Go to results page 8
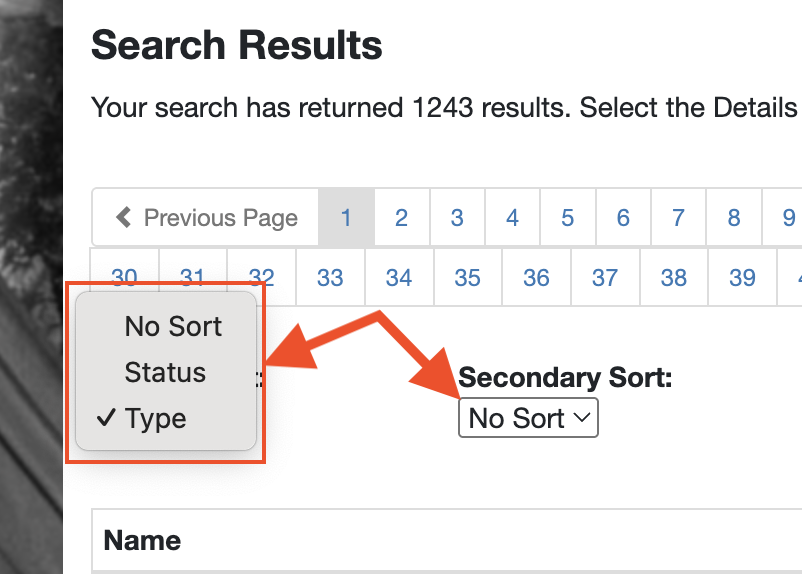Viewport: 802px width, 574px height. [x=734, y=217]
